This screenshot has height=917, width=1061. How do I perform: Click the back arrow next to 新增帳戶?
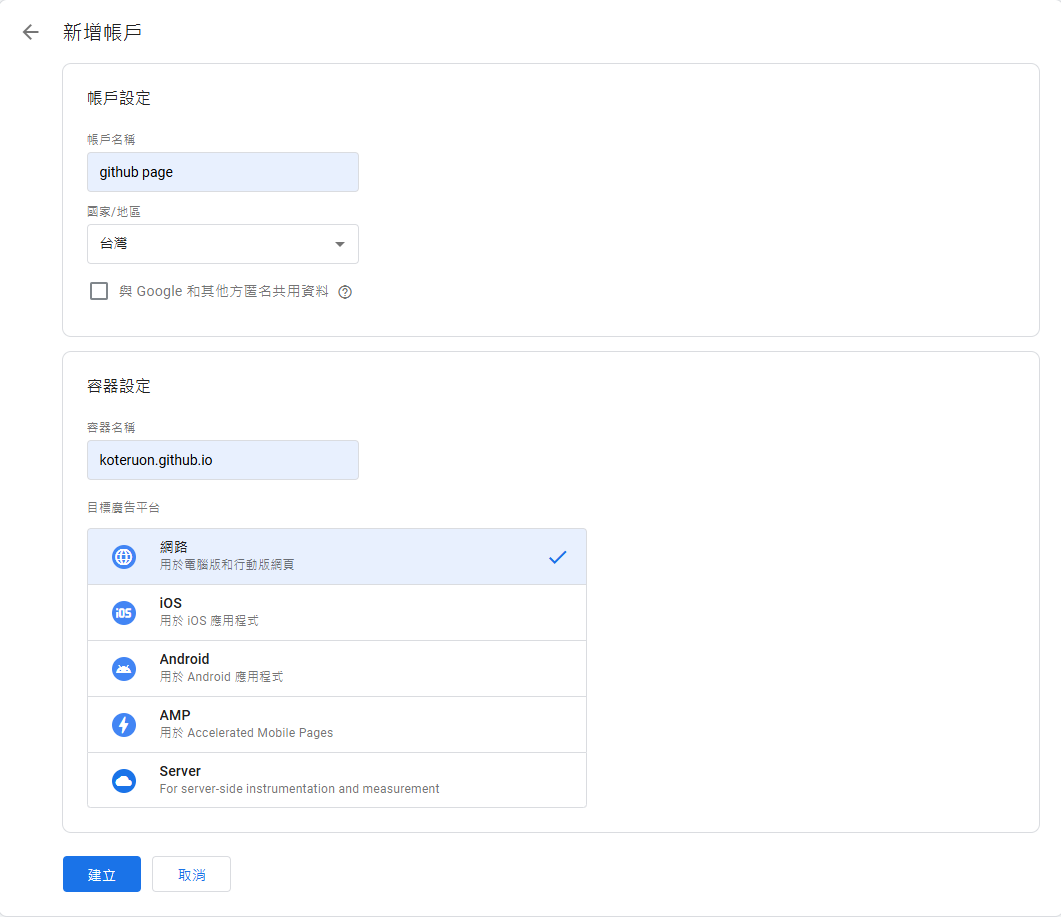pos(30,32)
